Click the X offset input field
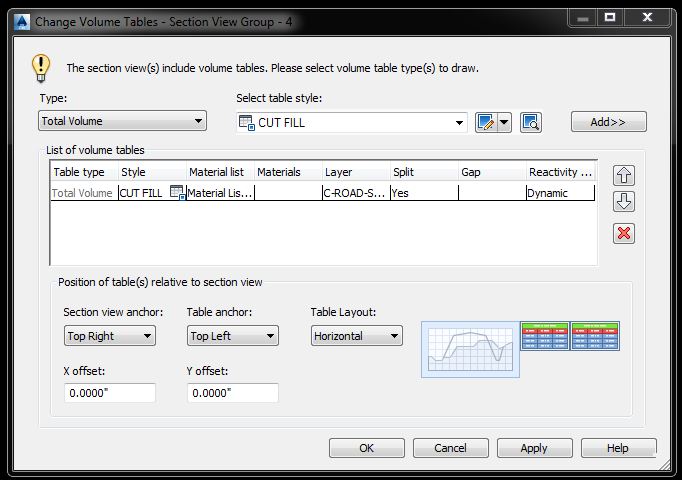The image size is (682, 480). 110,393
